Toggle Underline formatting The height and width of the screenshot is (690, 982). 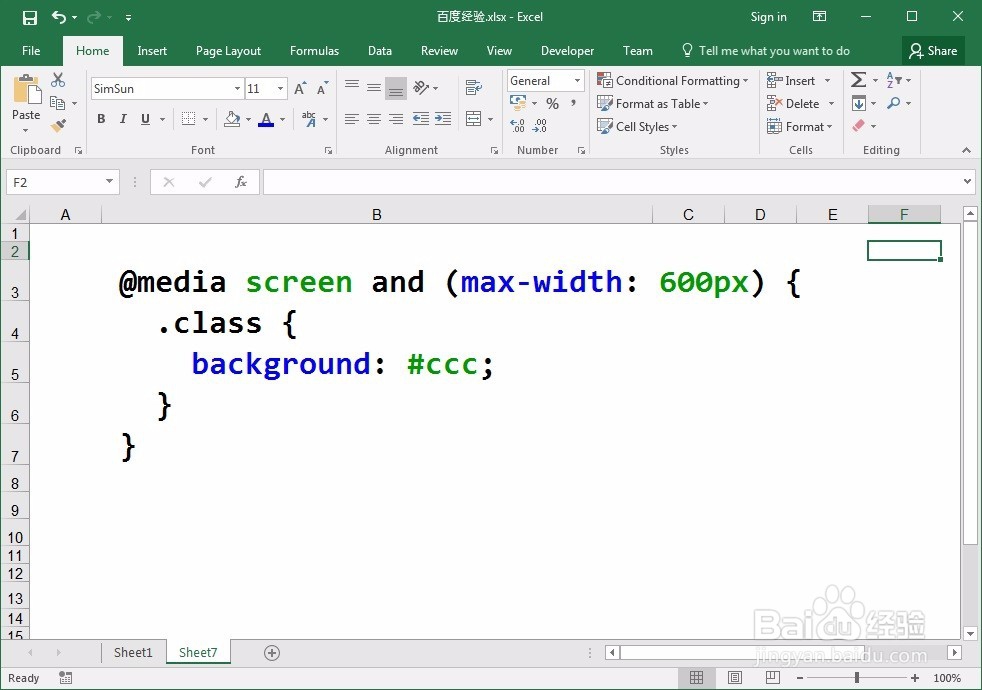coord(145,119)
